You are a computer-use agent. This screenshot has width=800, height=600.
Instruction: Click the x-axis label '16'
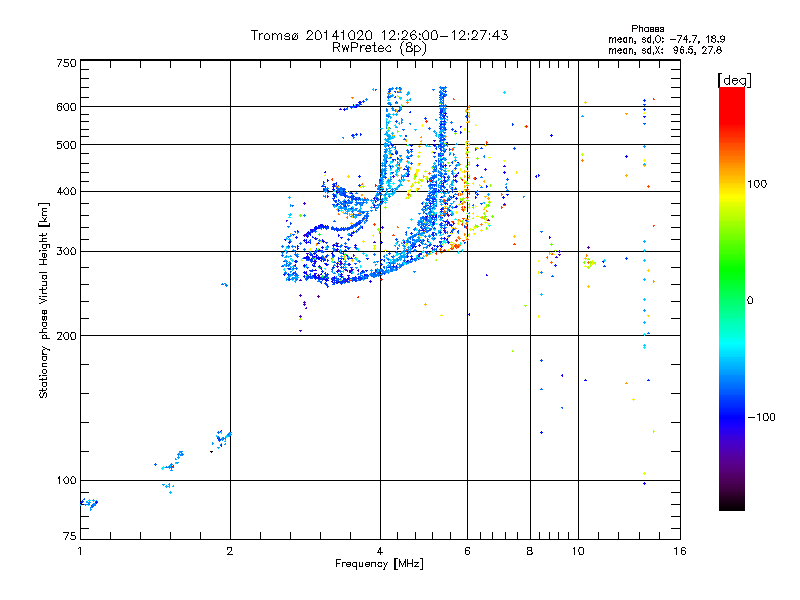pyautogui.click(x=680, y=551)
